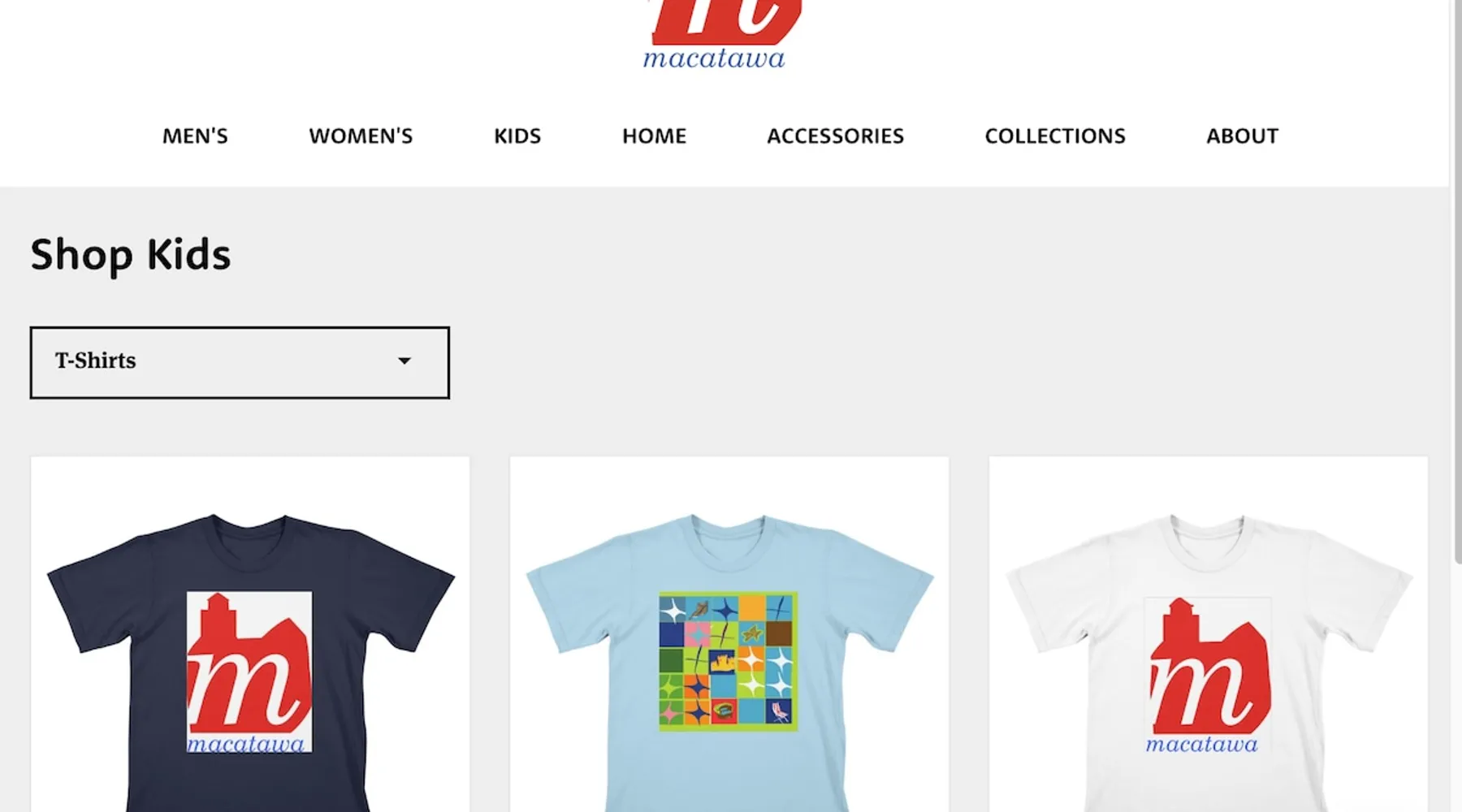This screenshot has height=812, width=1462.
Task: Click the Shop Kids heading
Action: pos(131,255)
